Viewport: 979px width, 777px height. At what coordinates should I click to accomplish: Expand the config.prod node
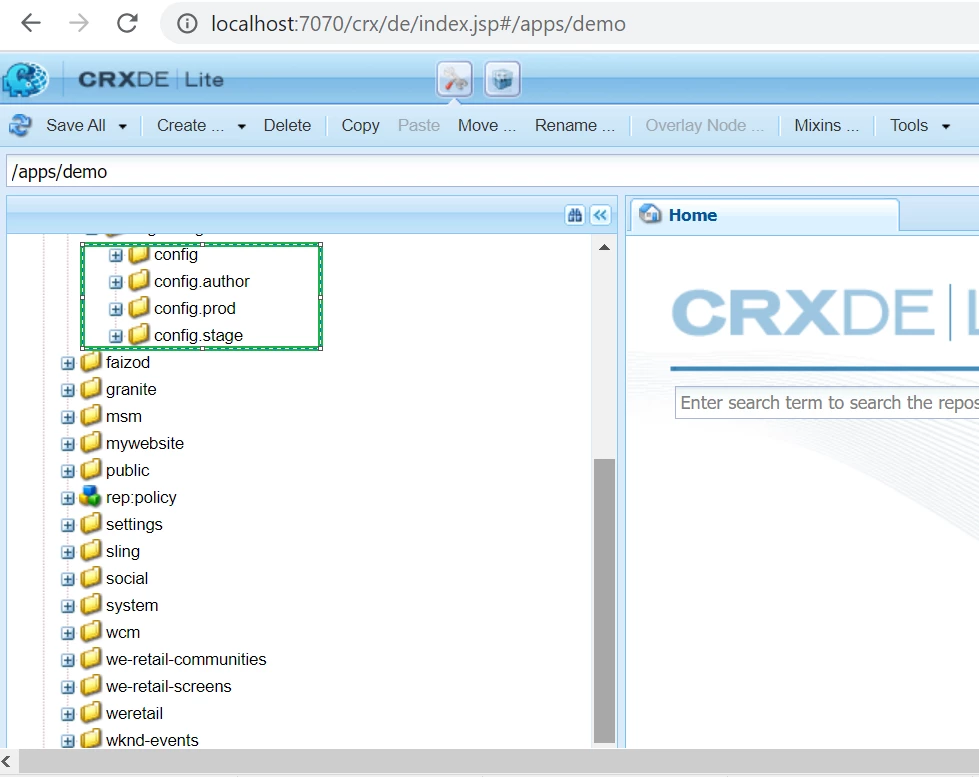click(116, 309)
